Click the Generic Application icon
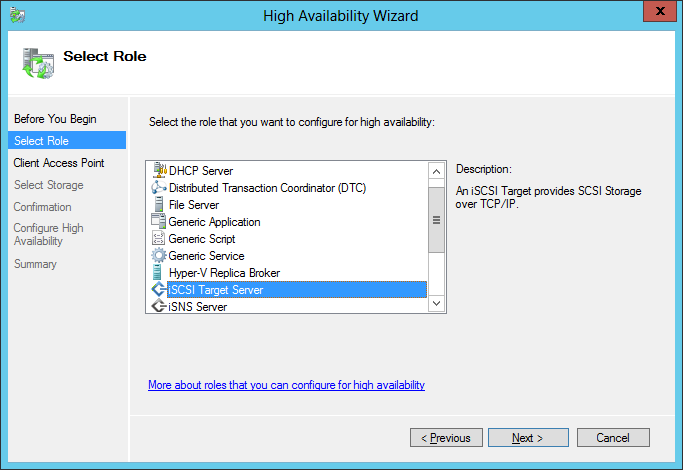This screenshot has width=683, height=470. tap(158, 222)
